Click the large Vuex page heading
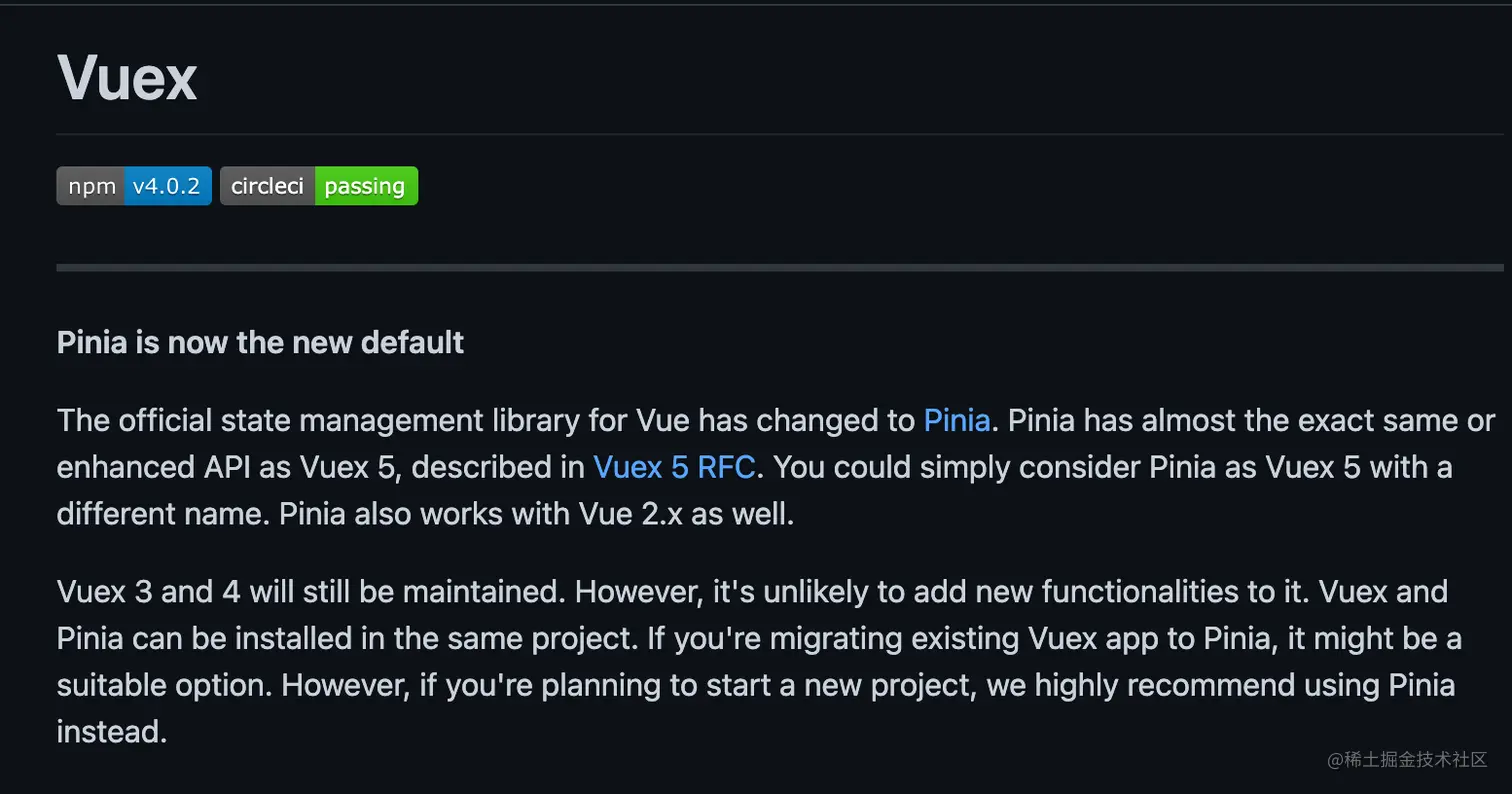This screenshot has height=794, width=1512. tap(127, 77)
